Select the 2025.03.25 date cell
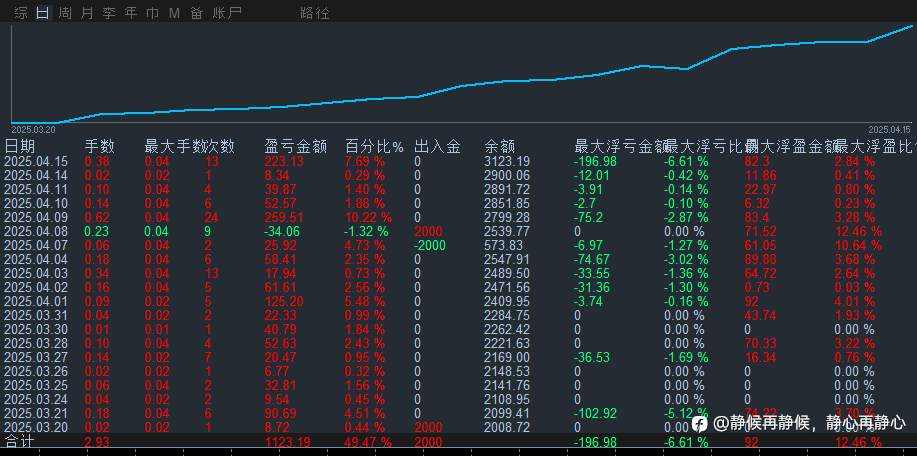The width and height of the screenshot is (917, 456). pos(36,385)
